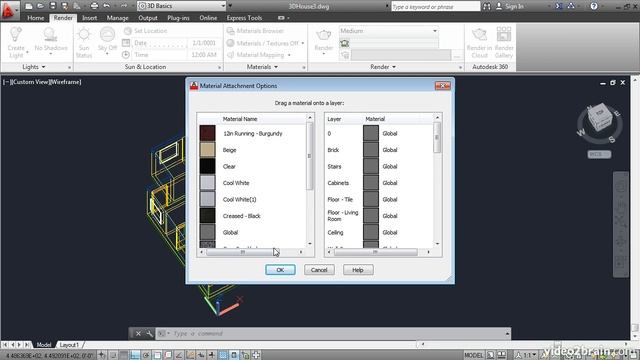This screenshot has height=360, width=640.
Task: Switch to the Layout1 tab
Action: 69,345
